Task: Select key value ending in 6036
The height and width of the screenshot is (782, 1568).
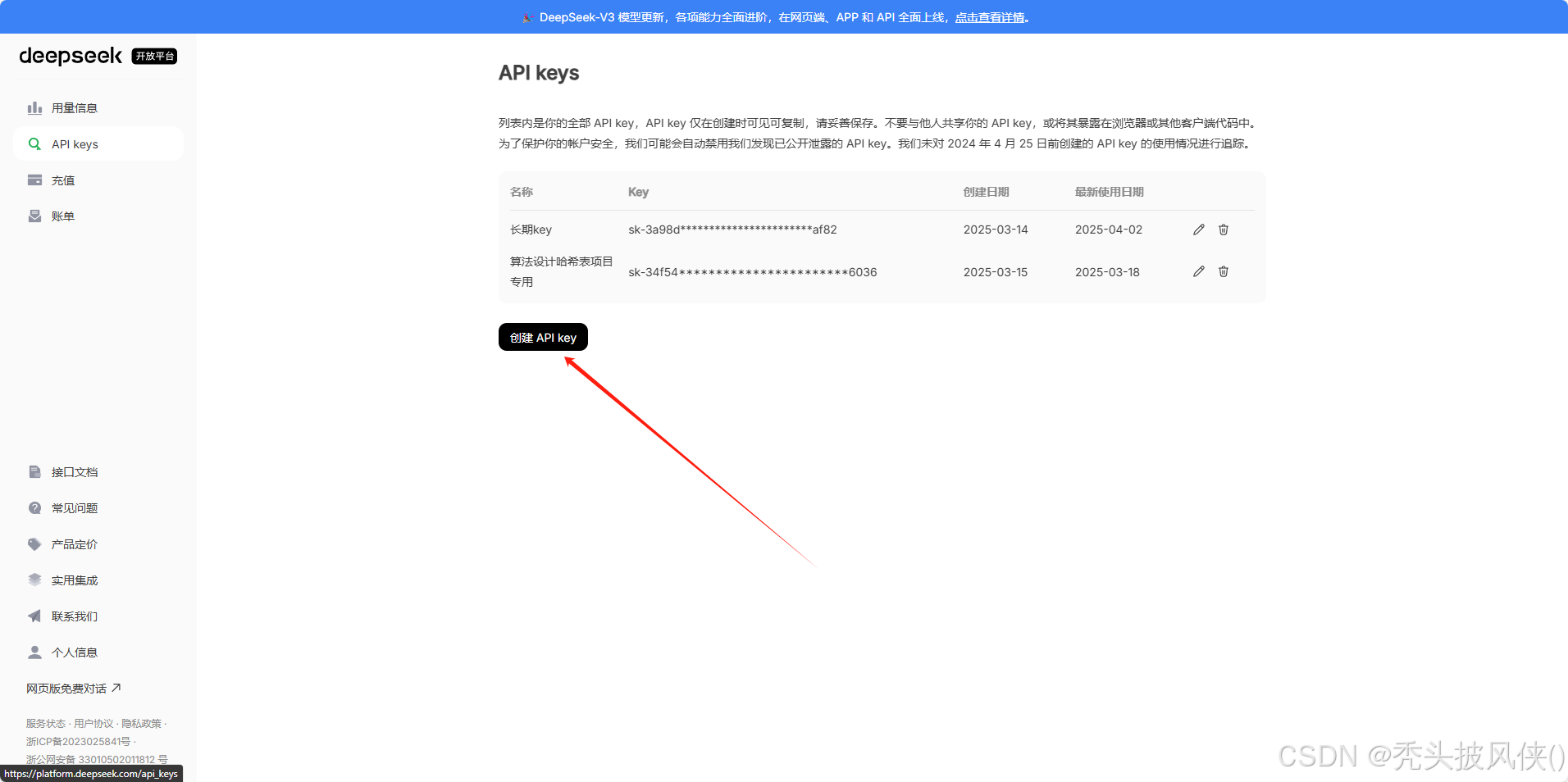Action: [753, 272]
